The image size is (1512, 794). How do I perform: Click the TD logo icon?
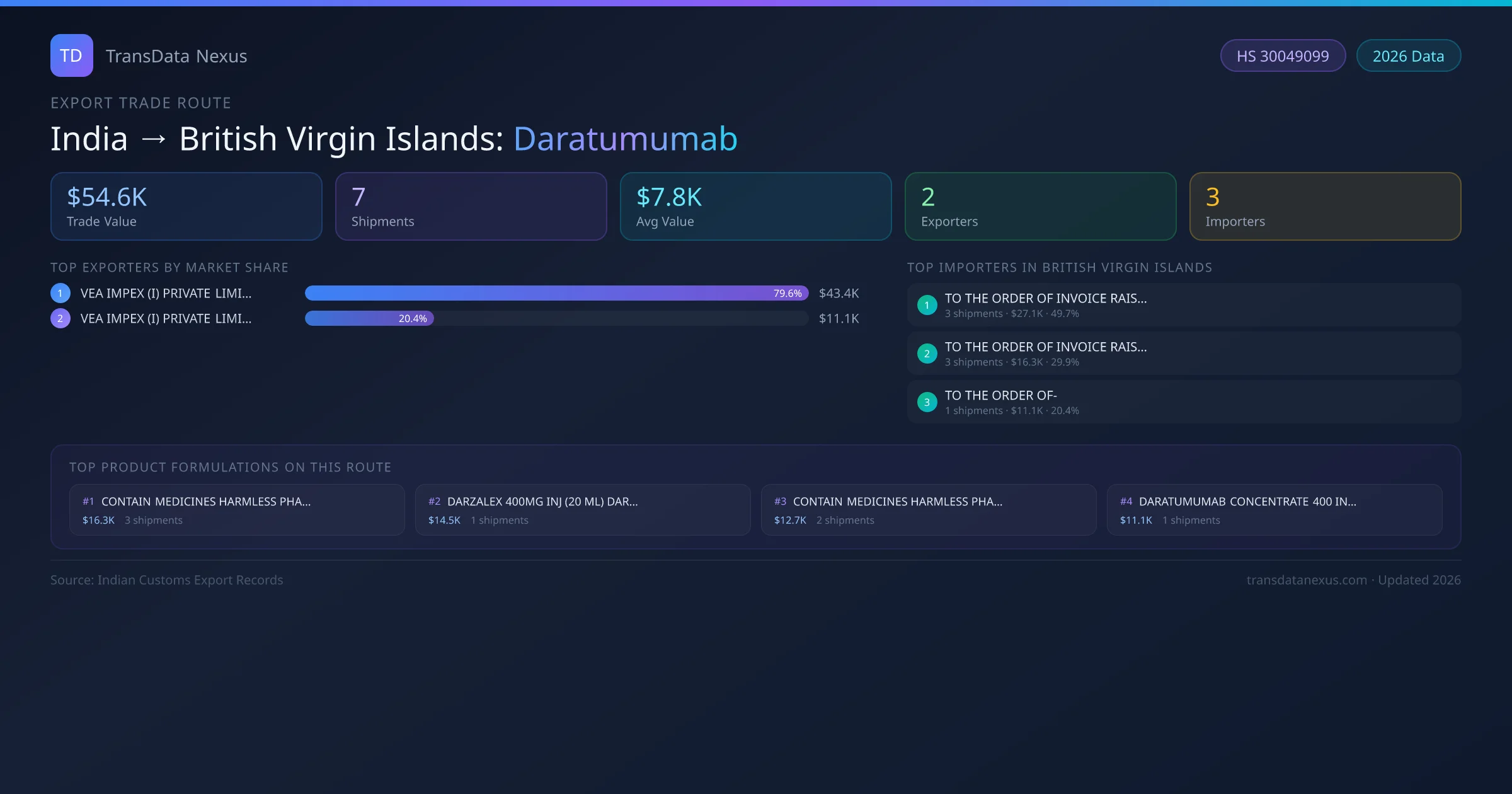[71, 55]
